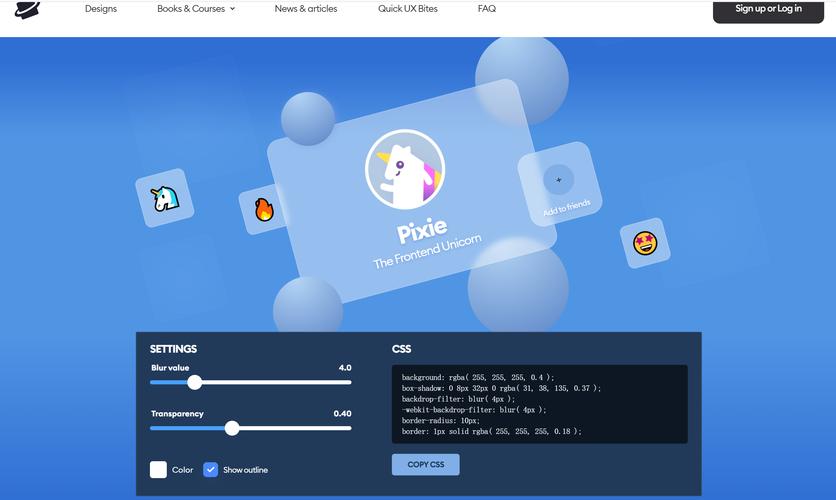Click the star-eyes emoji glass tile
The image size is (836, 500).
click(645, 243)
